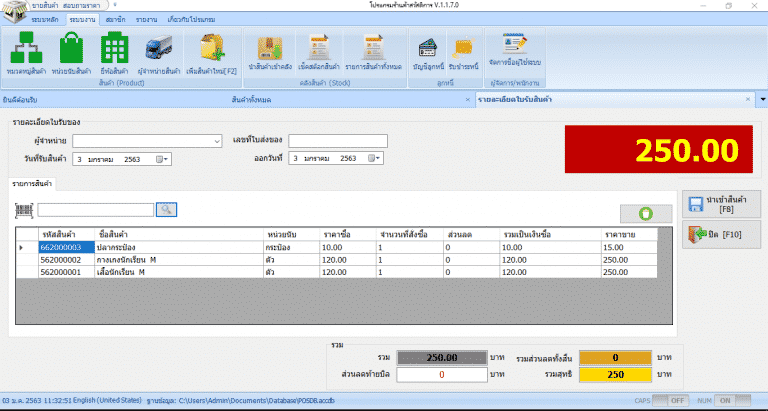Image resolution: width=768 pixels, height=411 pixels.
Task: Click the หน่วยนับสินค้า shopping bag icon
Action: pyautogui.click(x=71, y=50)
